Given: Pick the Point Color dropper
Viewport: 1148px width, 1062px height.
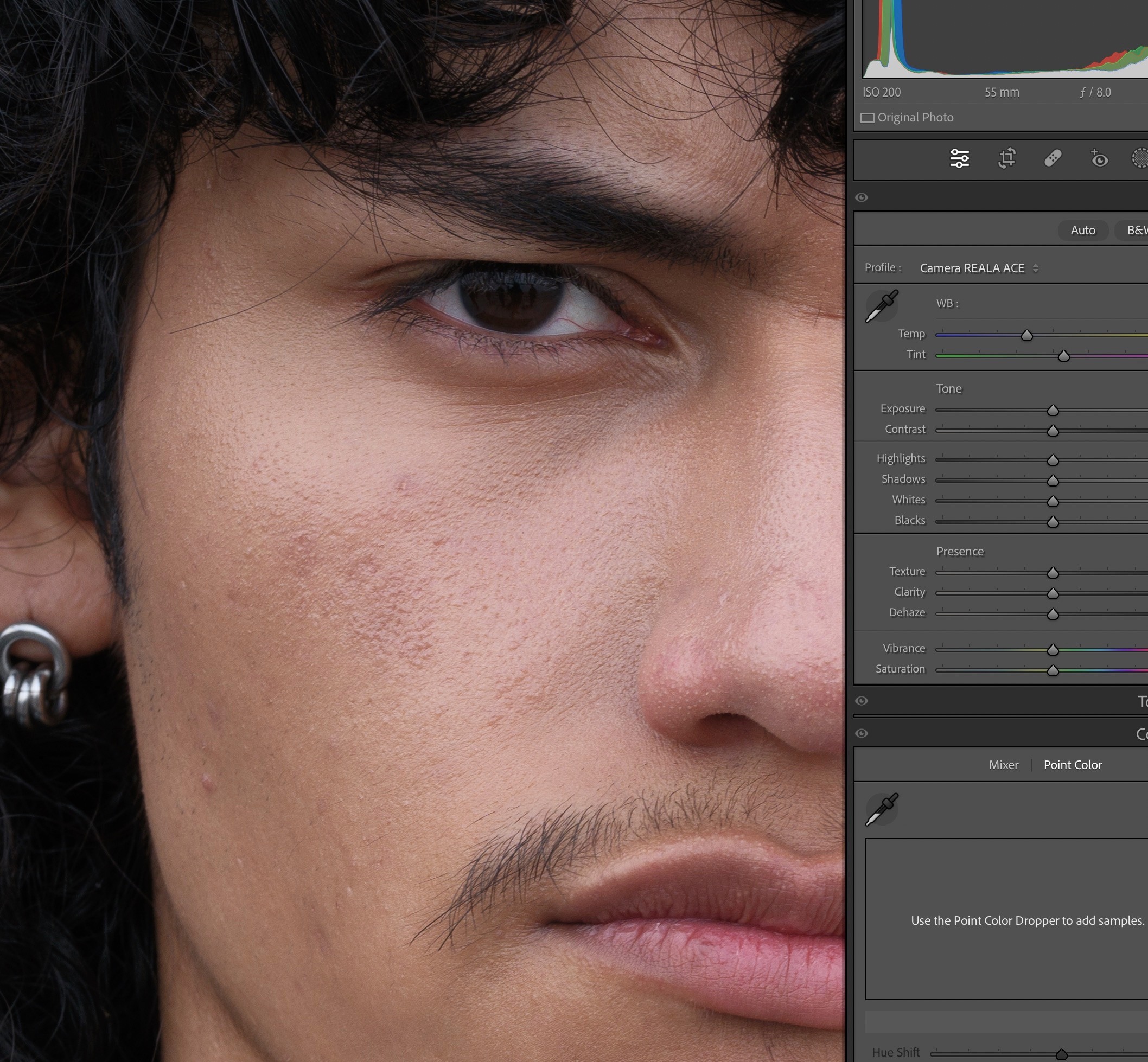Looking at the screenshot, I should pyautogui.click(x=881, y=809).
